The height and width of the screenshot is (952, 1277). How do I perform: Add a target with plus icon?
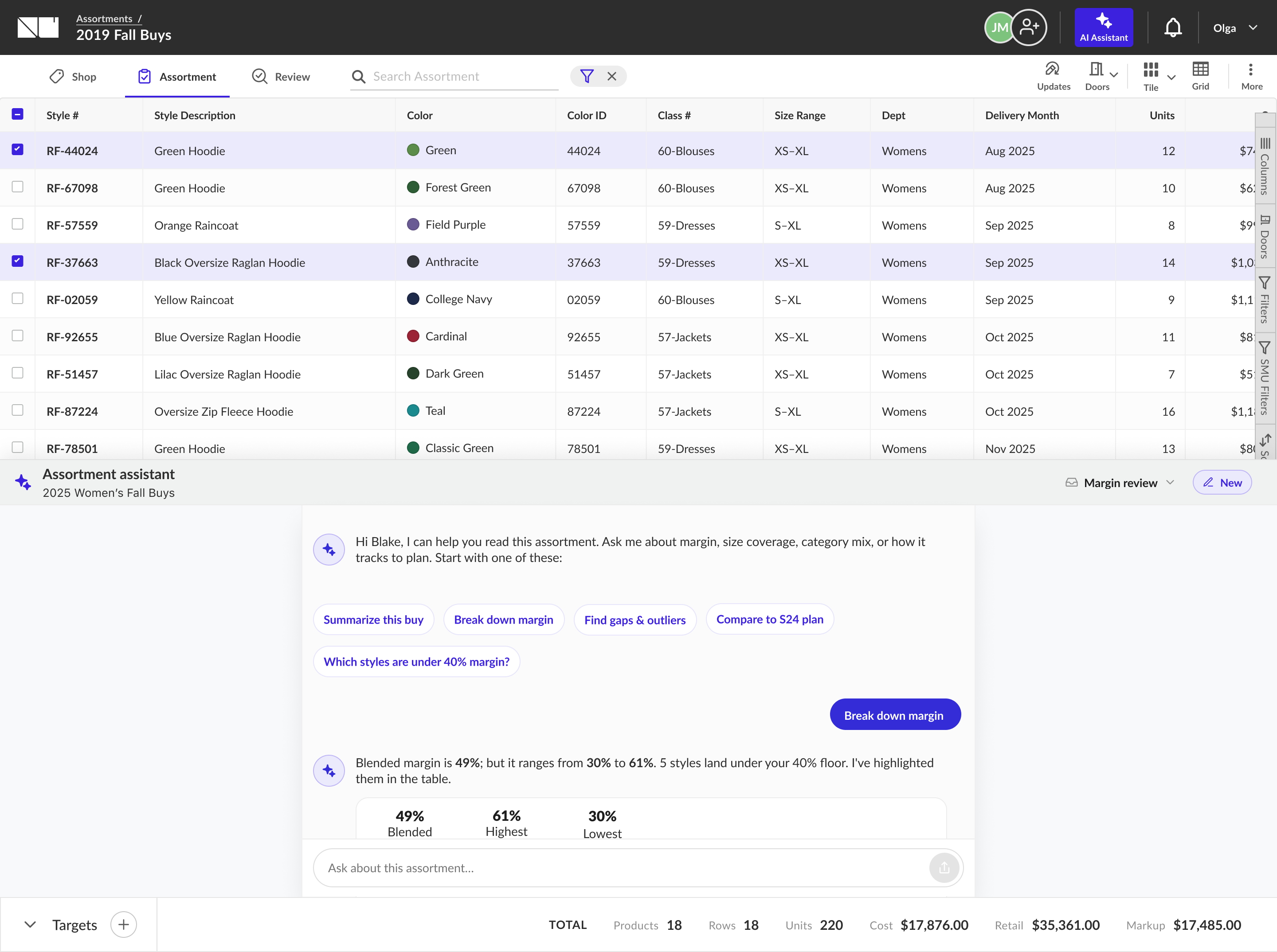(123, 925)
